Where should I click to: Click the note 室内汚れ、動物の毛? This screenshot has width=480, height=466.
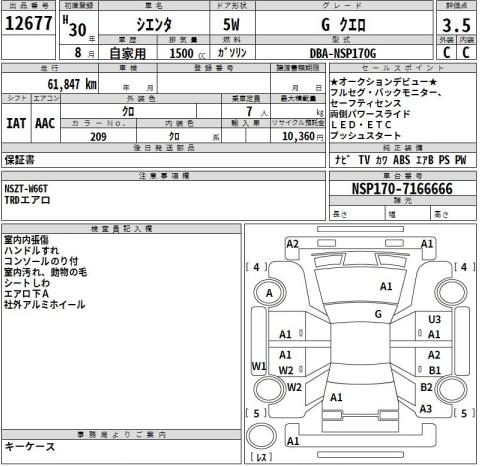(x=45, y=272)
